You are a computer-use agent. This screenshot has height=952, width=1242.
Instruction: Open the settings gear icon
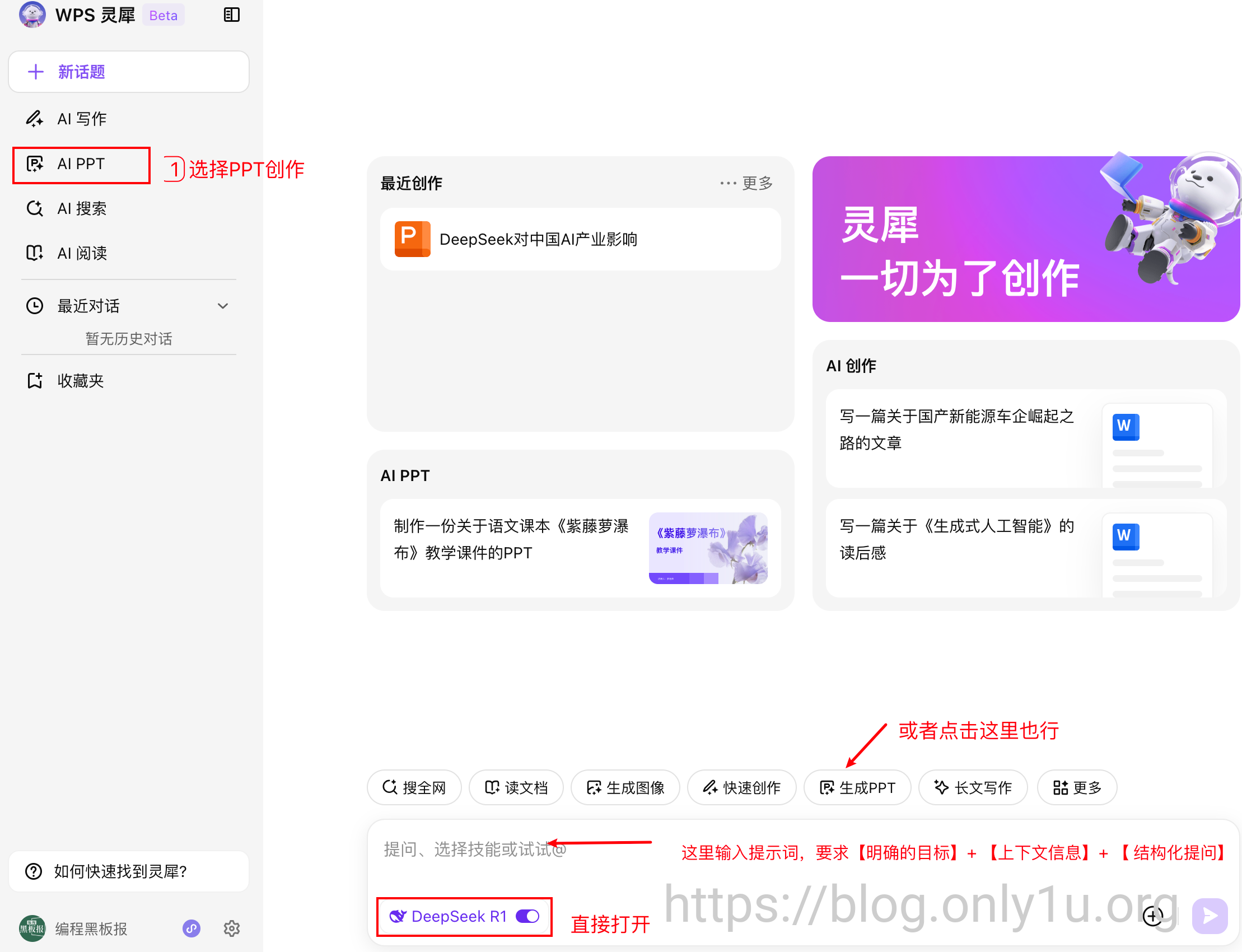[x=231, y=928]
